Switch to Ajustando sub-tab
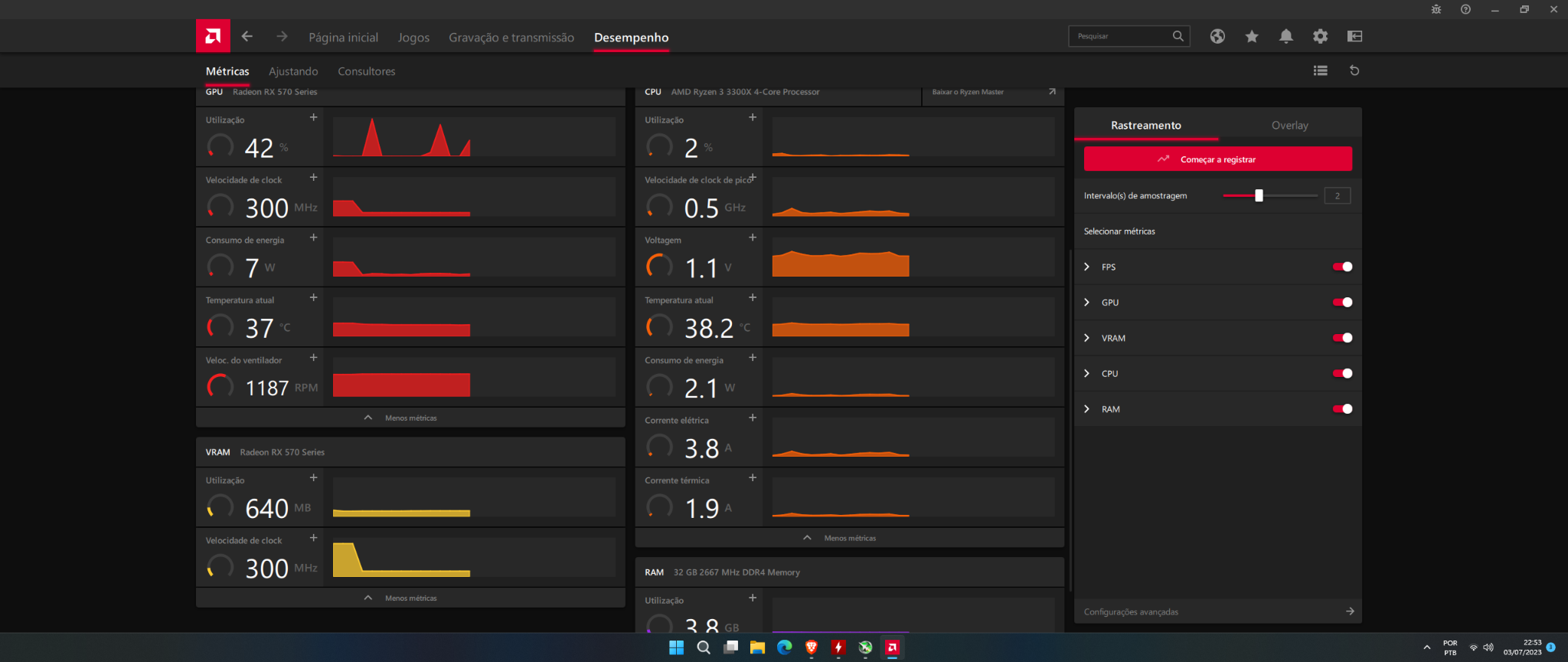This screenshot has width=1568, height=662. click(293, 71)
